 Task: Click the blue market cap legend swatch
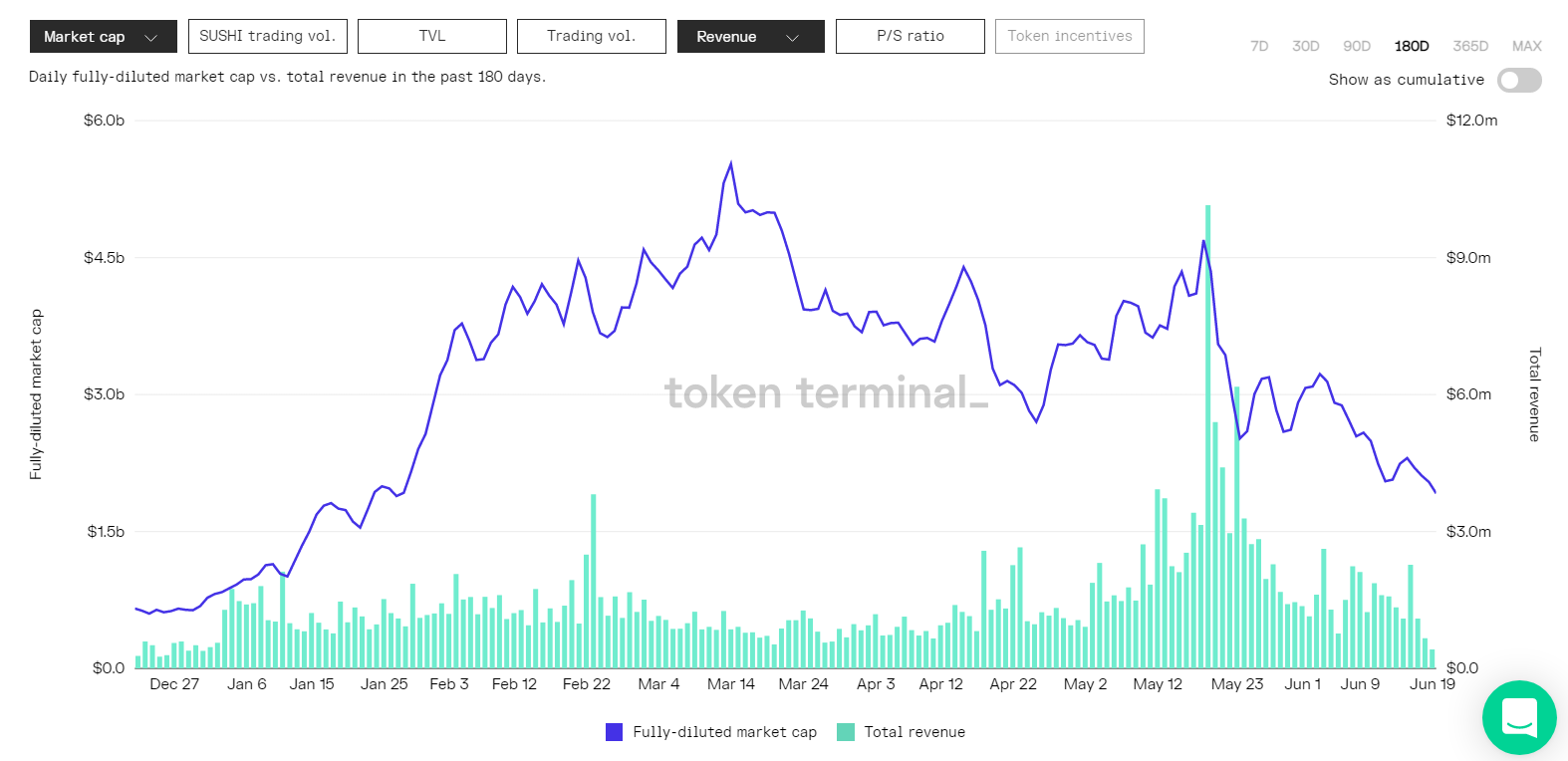click(x=614, y=732)
